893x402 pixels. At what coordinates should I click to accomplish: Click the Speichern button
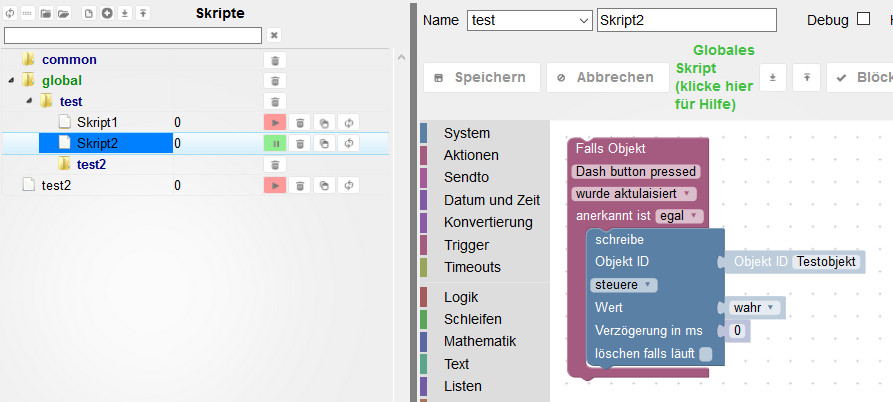pyautogui.click(x=482, y=77)
